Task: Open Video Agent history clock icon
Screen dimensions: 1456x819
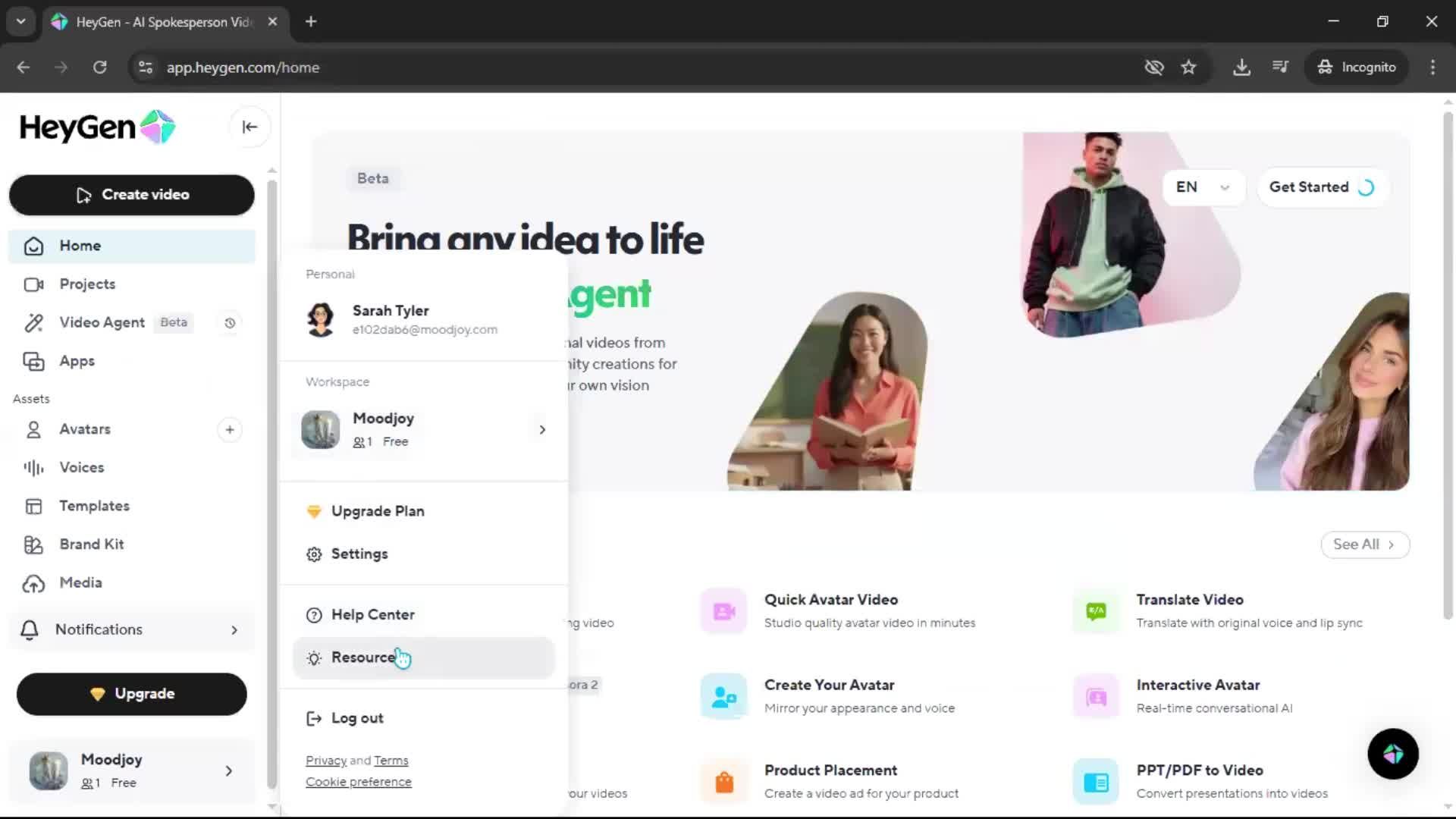Action: click(x=230, y=323)
